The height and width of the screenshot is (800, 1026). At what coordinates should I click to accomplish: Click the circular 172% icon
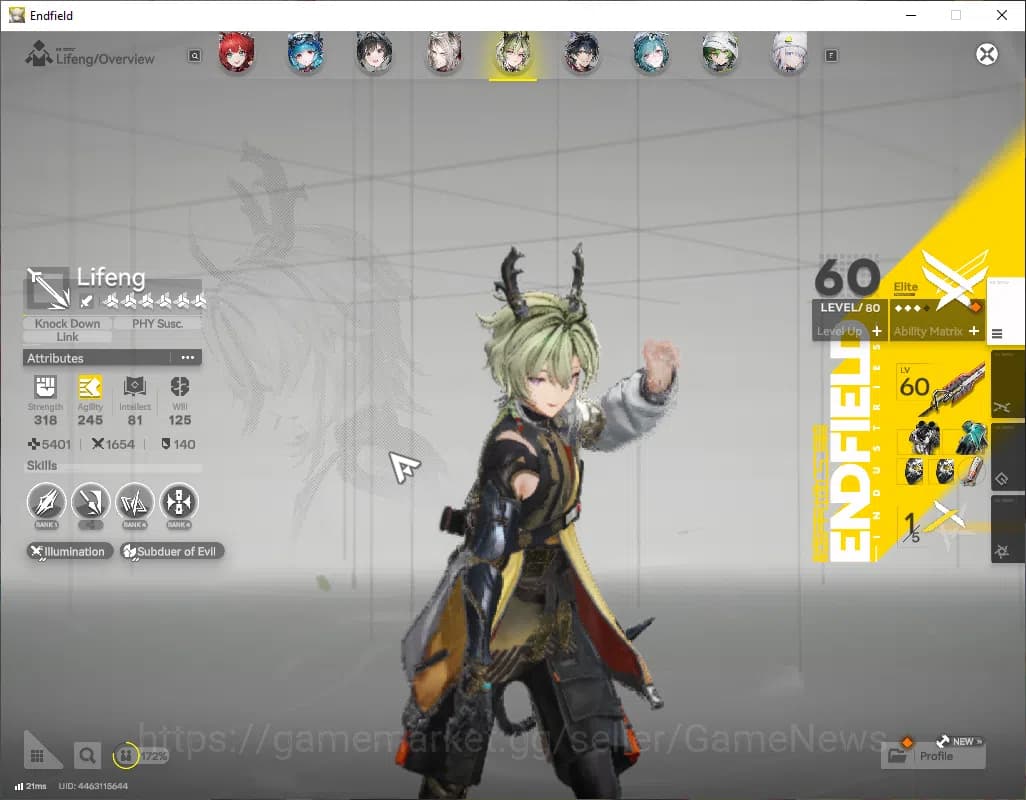tap(126, 756)
